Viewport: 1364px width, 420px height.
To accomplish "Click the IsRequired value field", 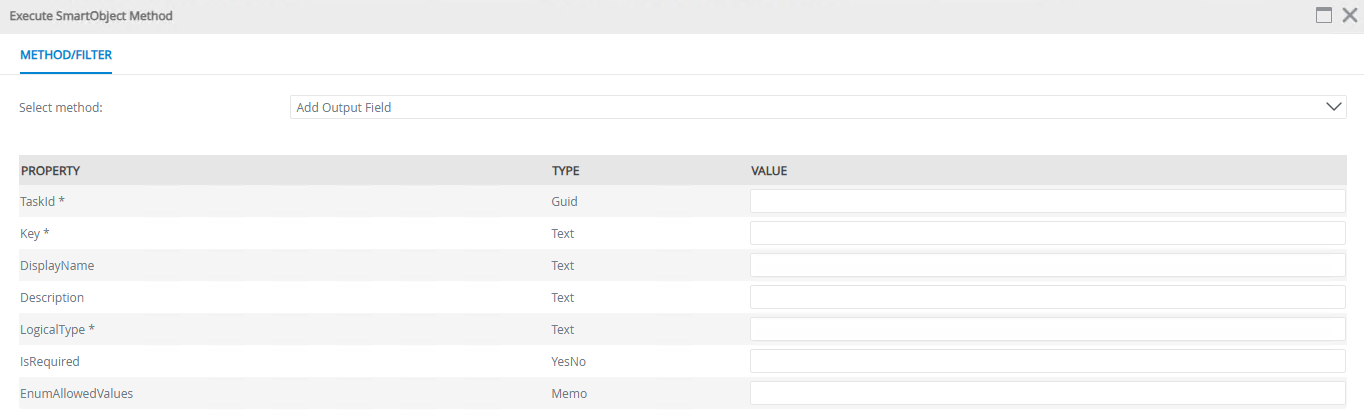I will 1047,361.
